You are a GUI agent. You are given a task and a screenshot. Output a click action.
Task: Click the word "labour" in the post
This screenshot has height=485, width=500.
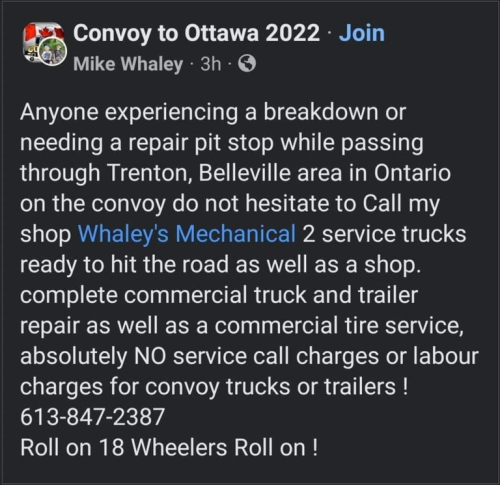point(446,355)
